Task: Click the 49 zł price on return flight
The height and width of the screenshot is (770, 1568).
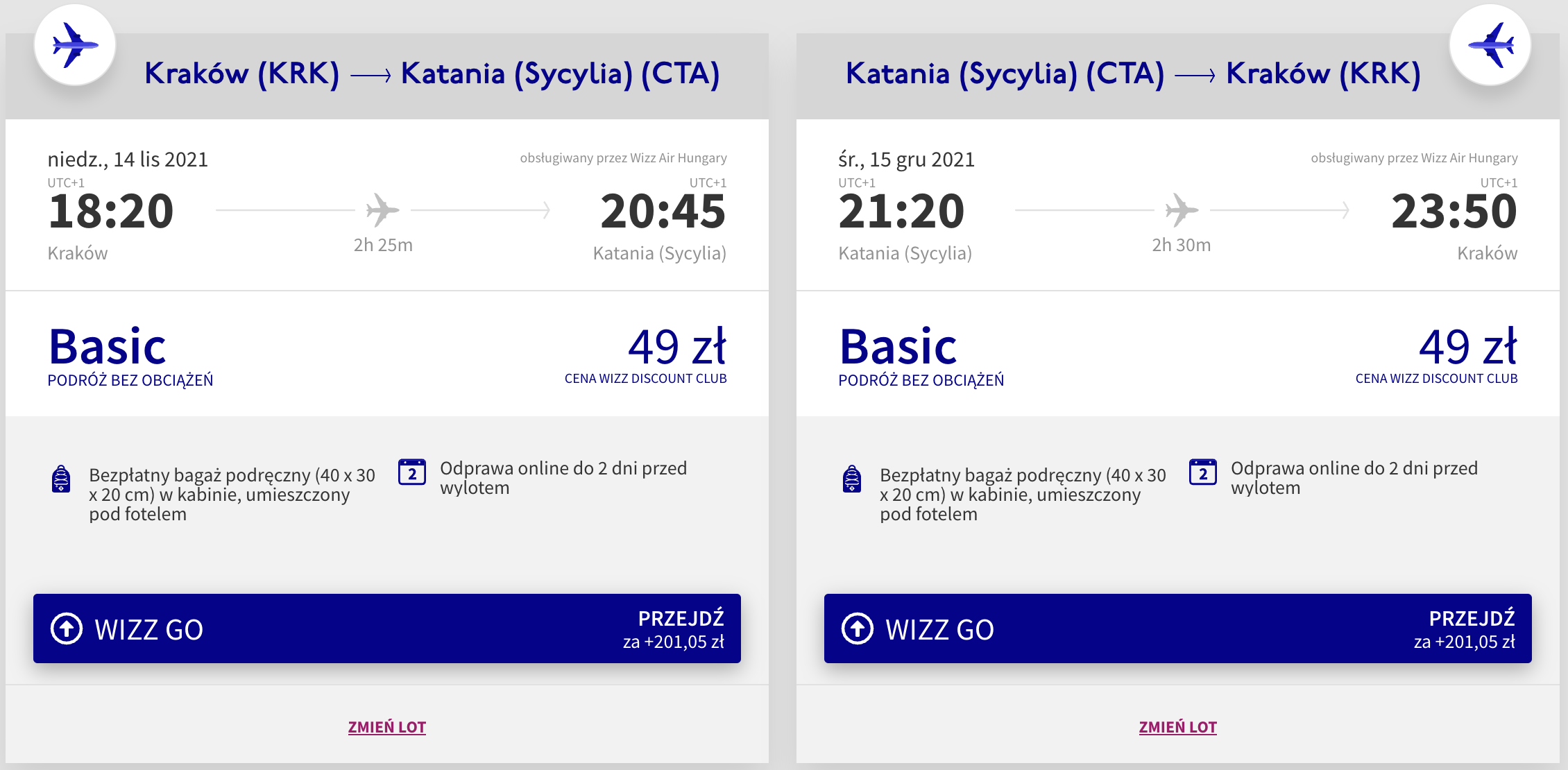Action: (x=1467, y=346)
